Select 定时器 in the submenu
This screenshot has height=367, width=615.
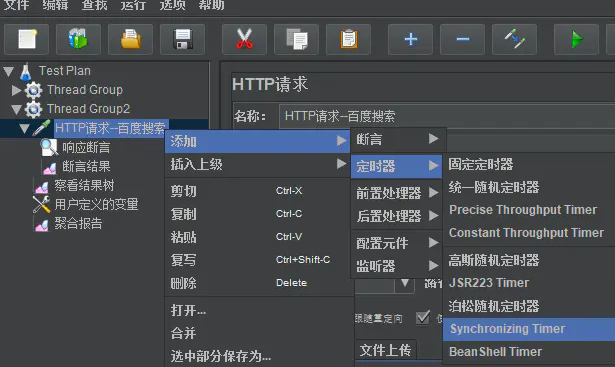pos(397,166)
